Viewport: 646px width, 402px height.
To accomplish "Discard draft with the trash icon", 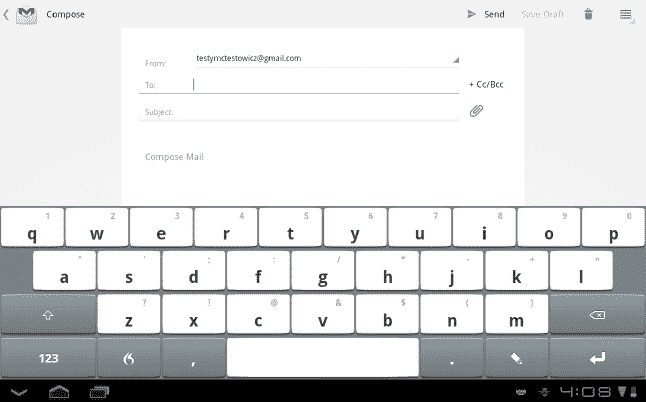I will 588,14.
